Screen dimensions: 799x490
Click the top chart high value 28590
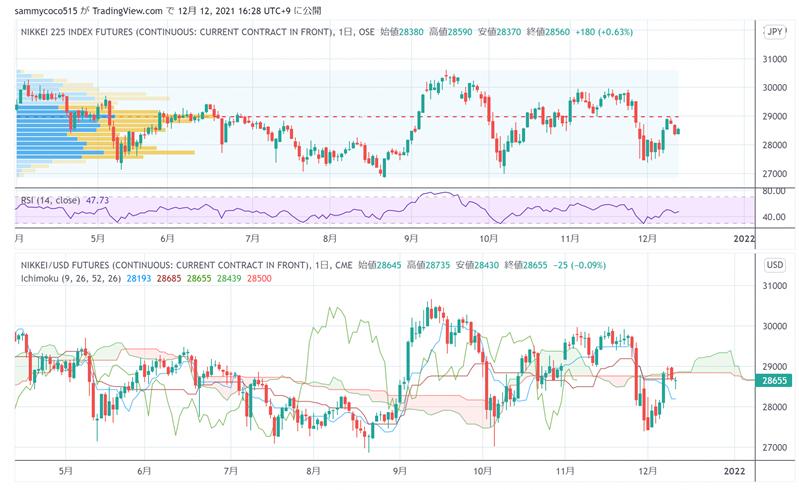point(460,32)
